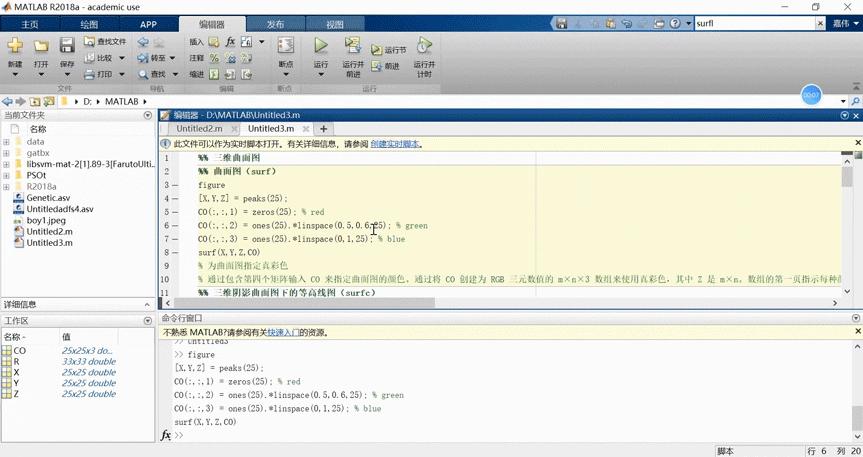This screenshot has width=863, height=457.
Task: Open the Current Folder panel actions menu
Action: [x=148, y=115]
